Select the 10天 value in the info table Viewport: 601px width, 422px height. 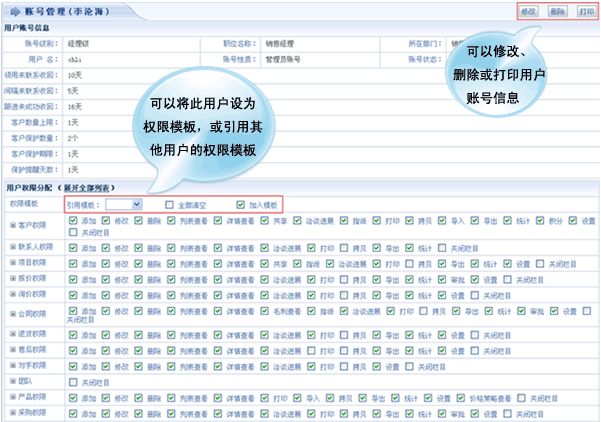tap(75, 75)
